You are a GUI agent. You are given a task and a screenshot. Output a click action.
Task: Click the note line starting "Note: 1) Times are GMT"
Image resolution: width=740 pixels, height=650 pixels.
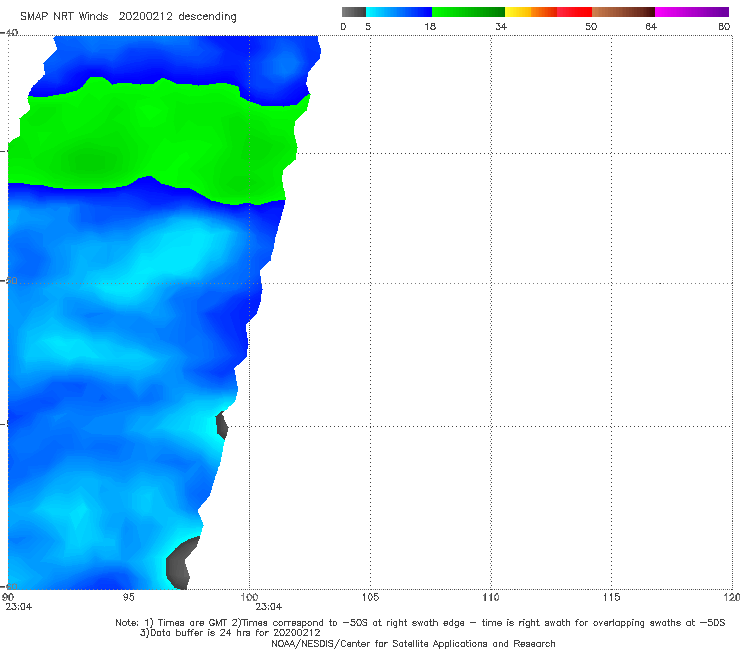[420, 623]
